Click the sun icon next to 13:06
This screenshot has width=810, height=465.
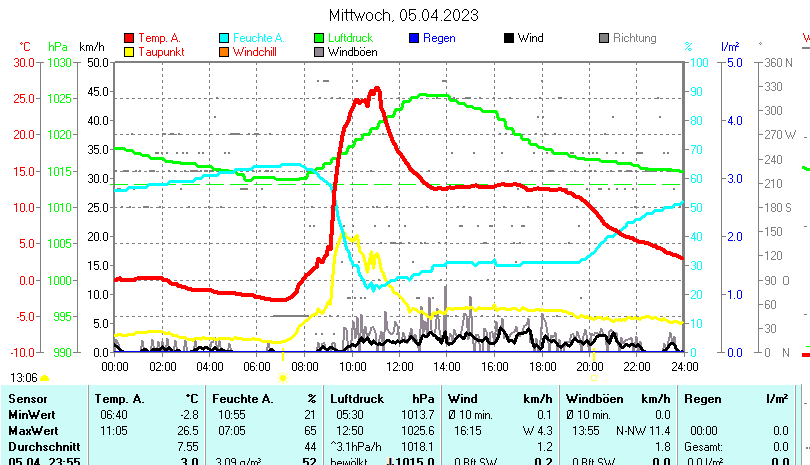click(44, 379)
